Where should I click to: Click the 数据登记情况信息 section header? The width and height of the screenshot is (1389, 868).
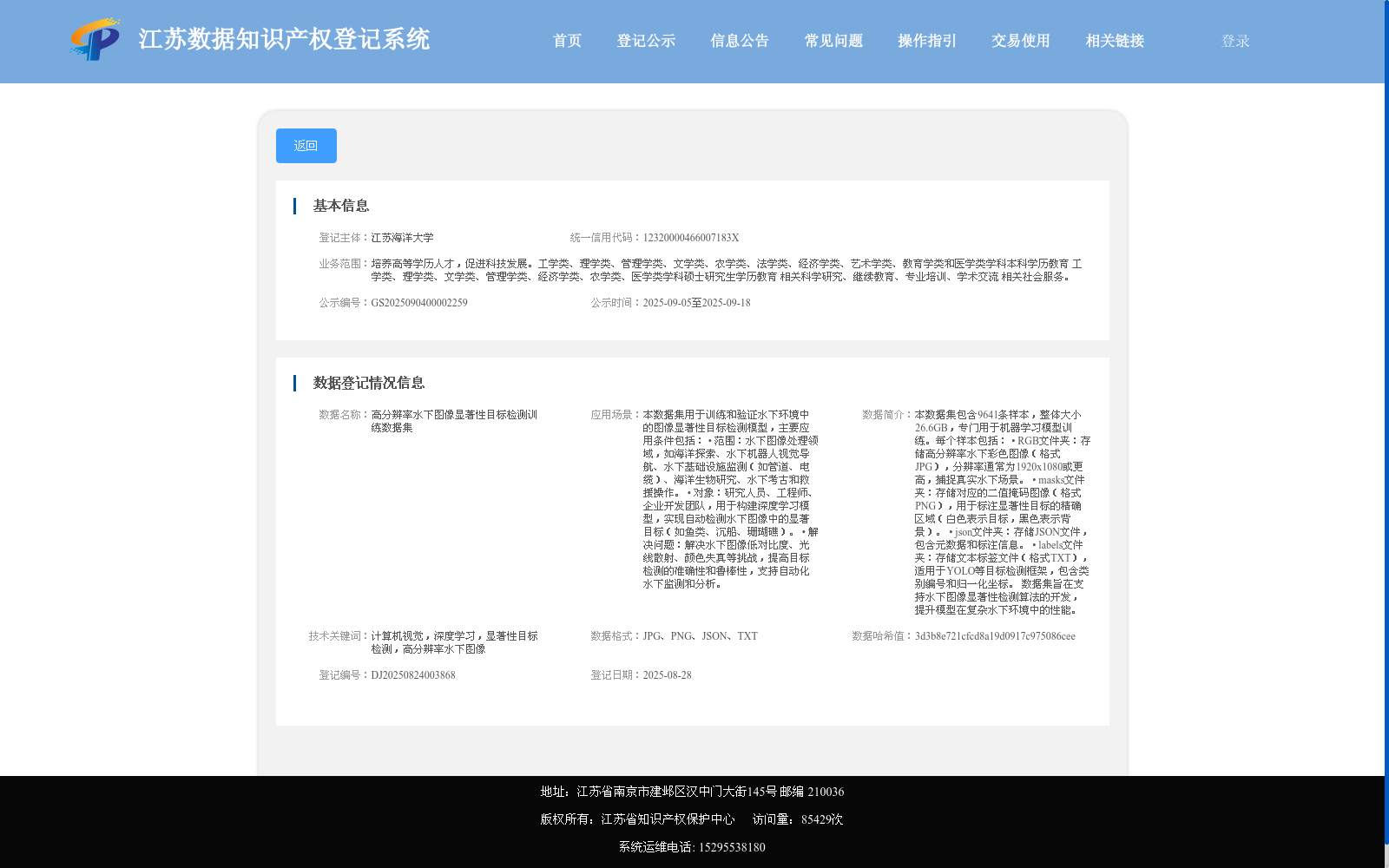367,383
